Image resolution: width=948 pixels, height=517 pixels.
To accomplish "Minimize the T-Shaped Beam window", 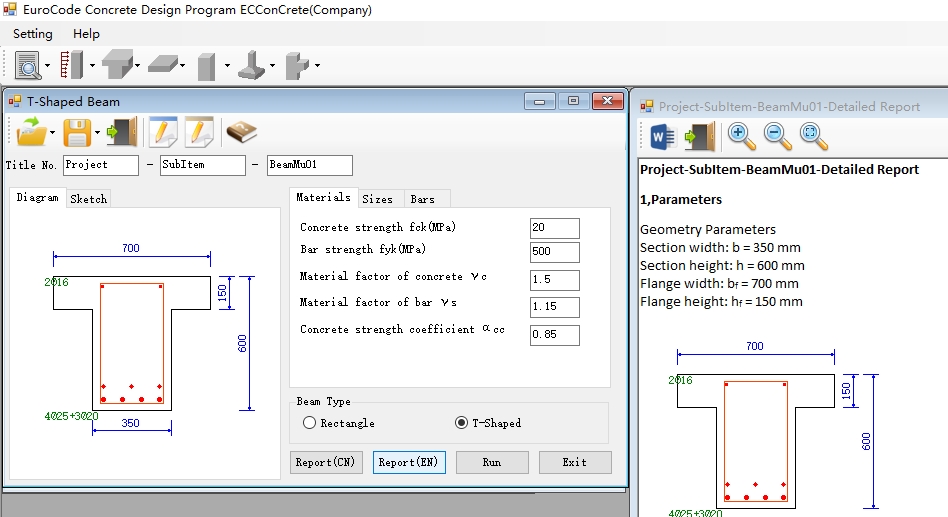I will pyautogui.click(x=540, y=101).
